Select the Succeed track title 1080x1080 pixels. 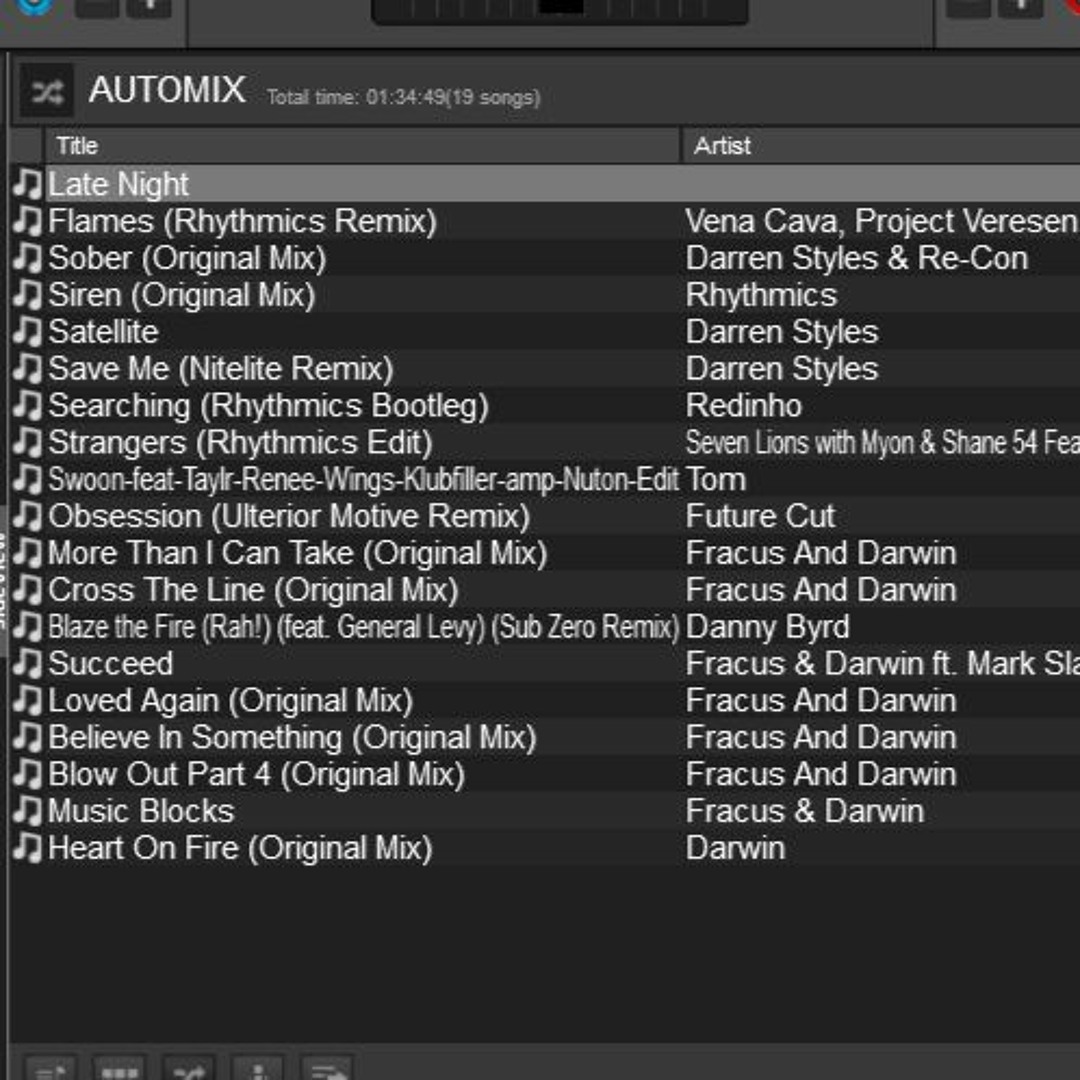click(x=110, y=663)
